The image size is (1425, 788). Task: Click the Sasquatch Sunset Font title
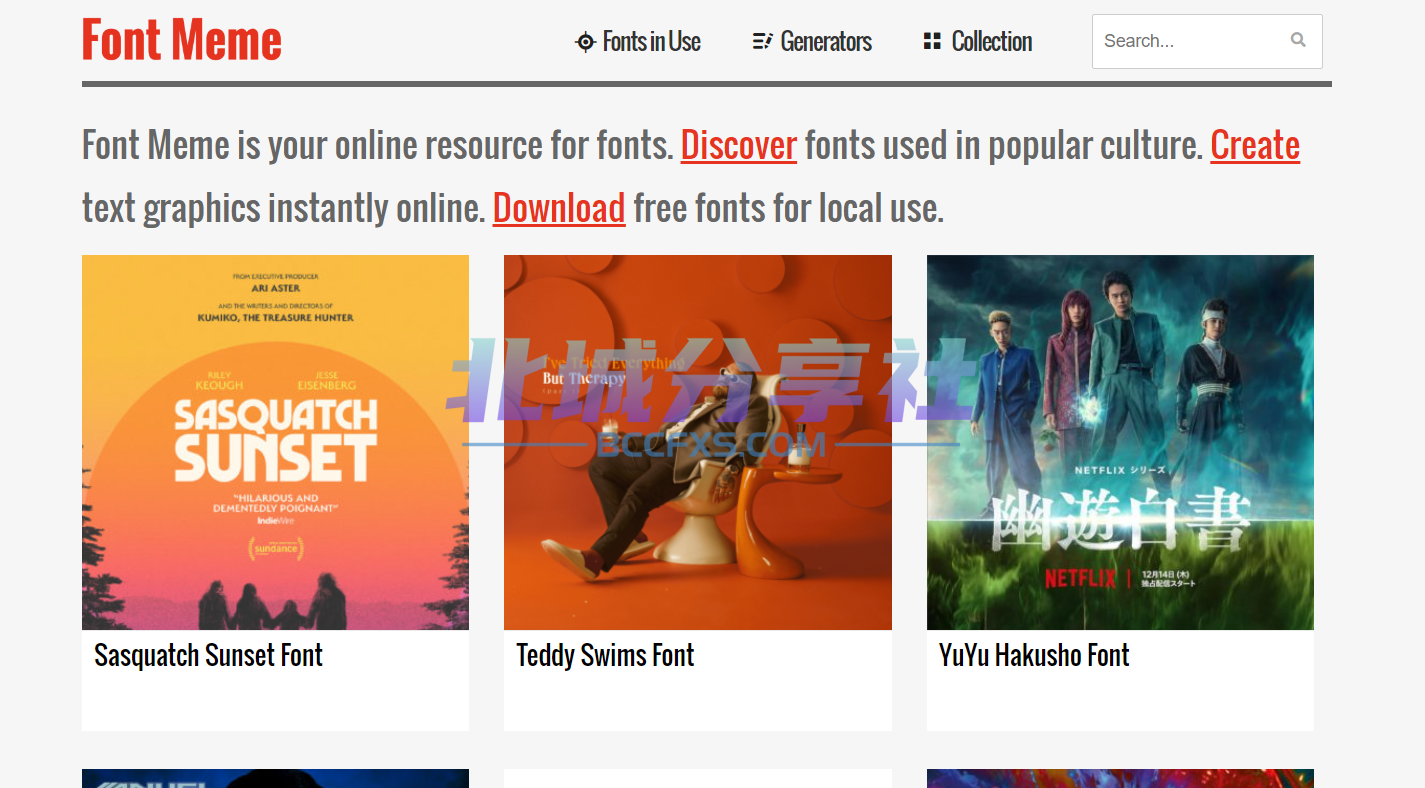(x=208, y=656)
